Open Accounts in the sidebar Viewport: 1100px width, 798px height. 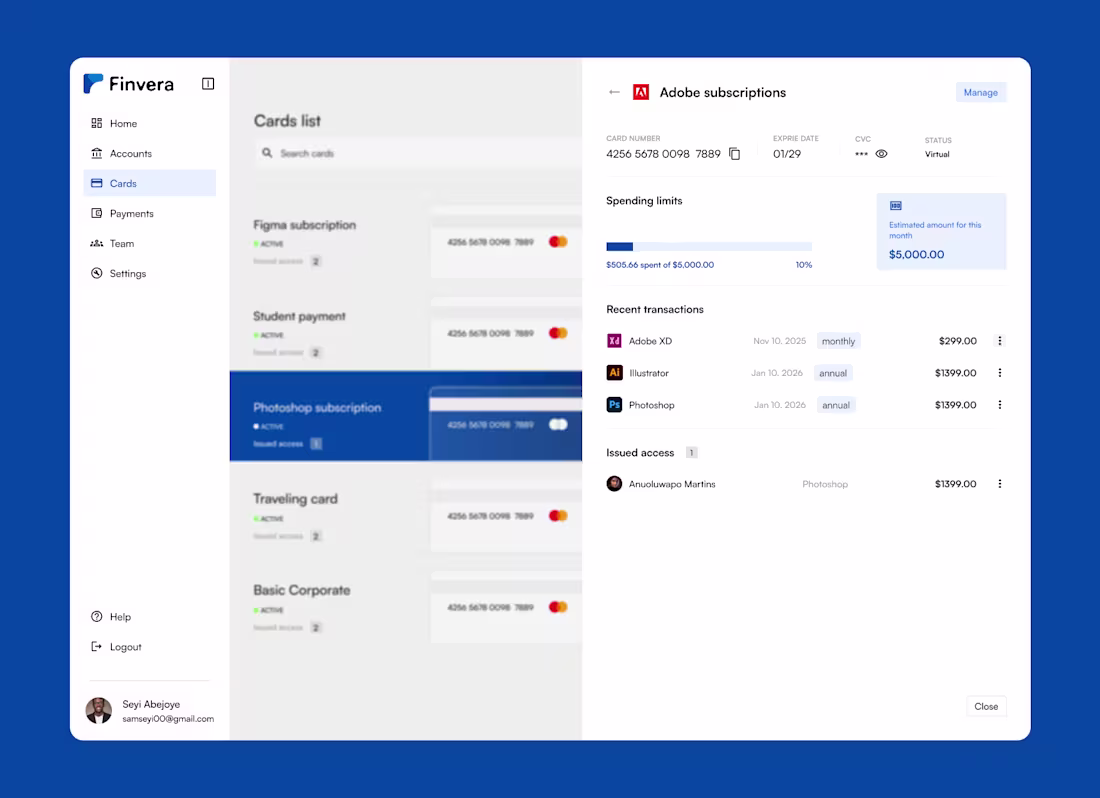[x=149, y=154]
